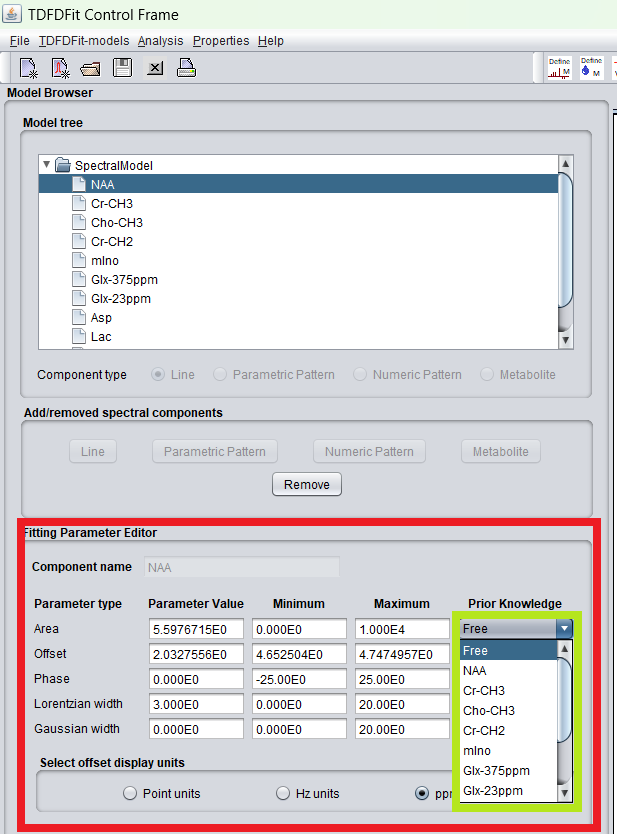617x834 pixels.
Task: Click the model tree scroll up arrow
Action: (x=565, y=164)
